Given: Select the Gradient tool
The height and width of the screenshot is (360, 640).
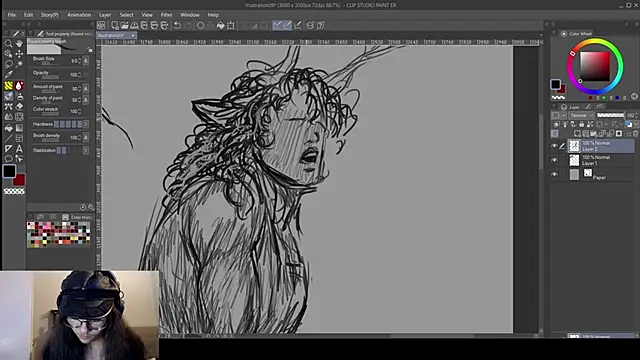Looking at the screenshot, I should point(19,128).
